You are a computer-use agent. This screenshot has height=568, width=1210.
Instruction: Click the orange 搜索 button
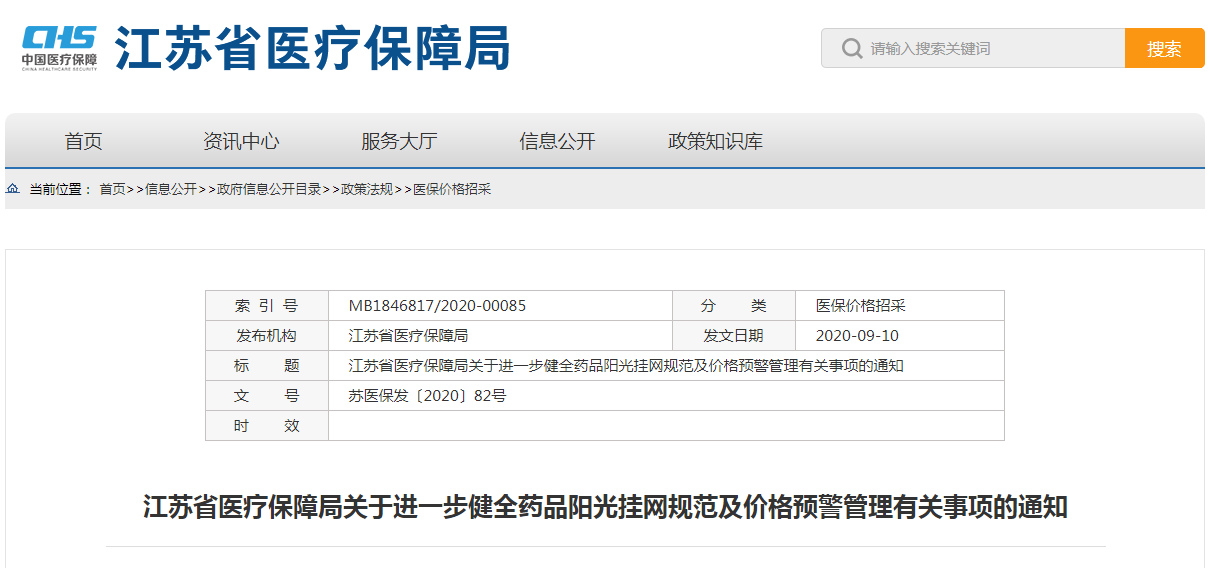1164,48
